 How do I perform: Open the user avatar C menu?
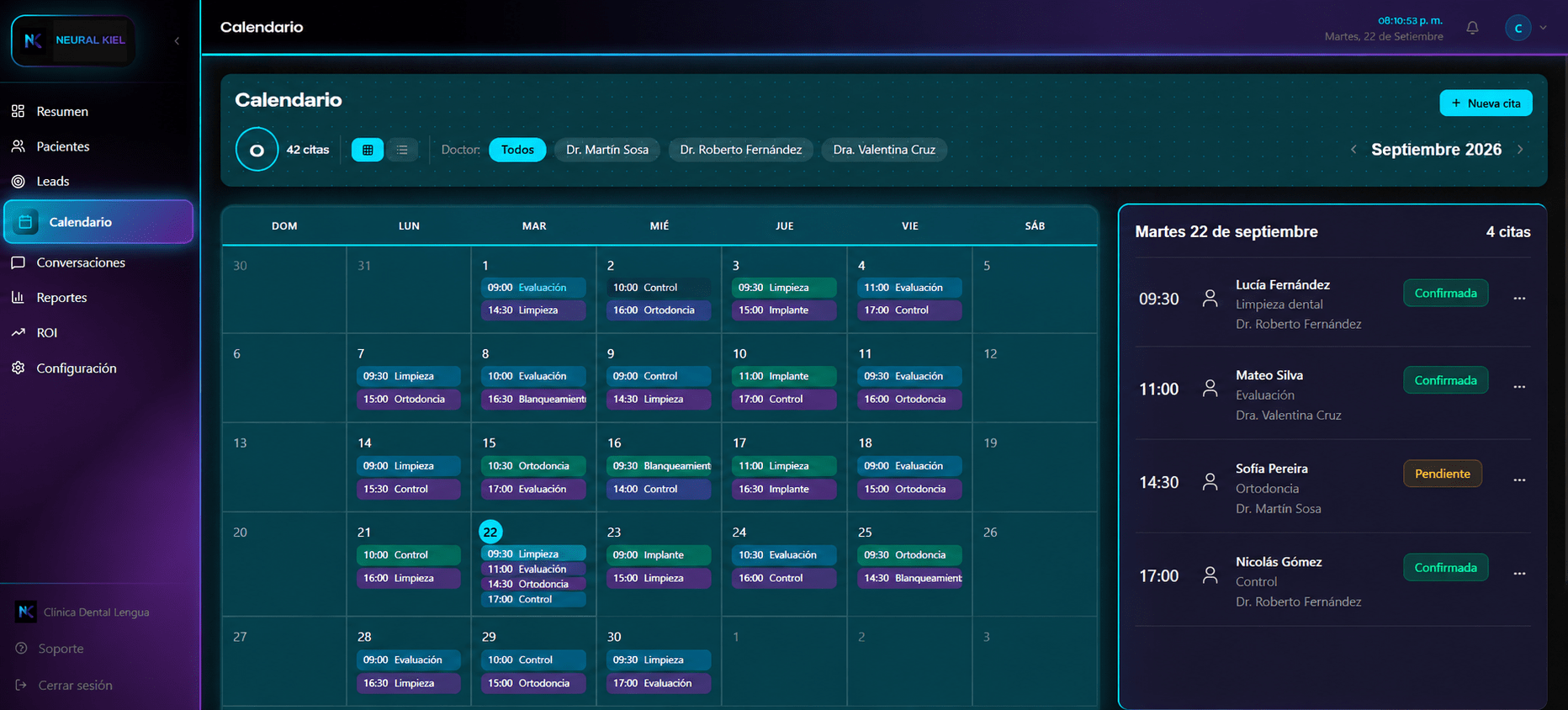[x=1518, y=28]
